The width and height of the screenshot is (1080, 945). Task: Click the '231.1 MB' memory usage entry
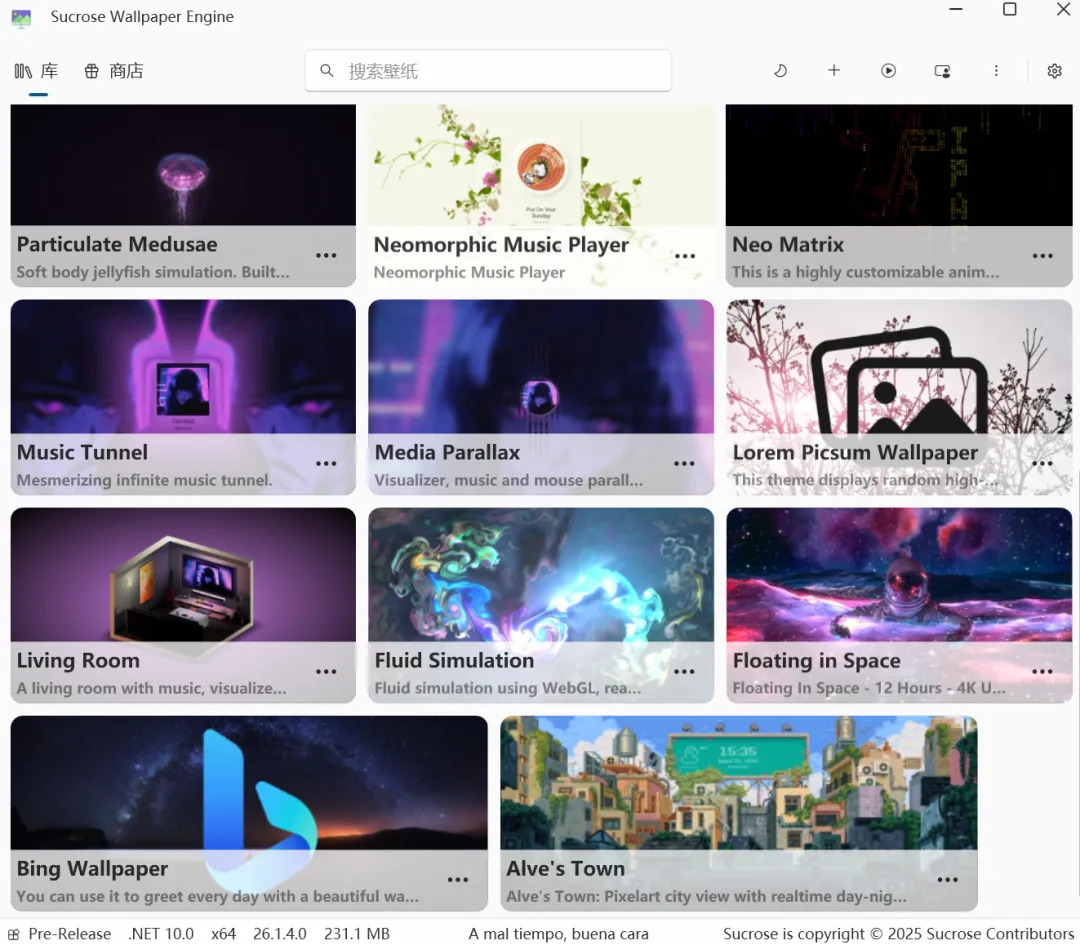[357, 934]
